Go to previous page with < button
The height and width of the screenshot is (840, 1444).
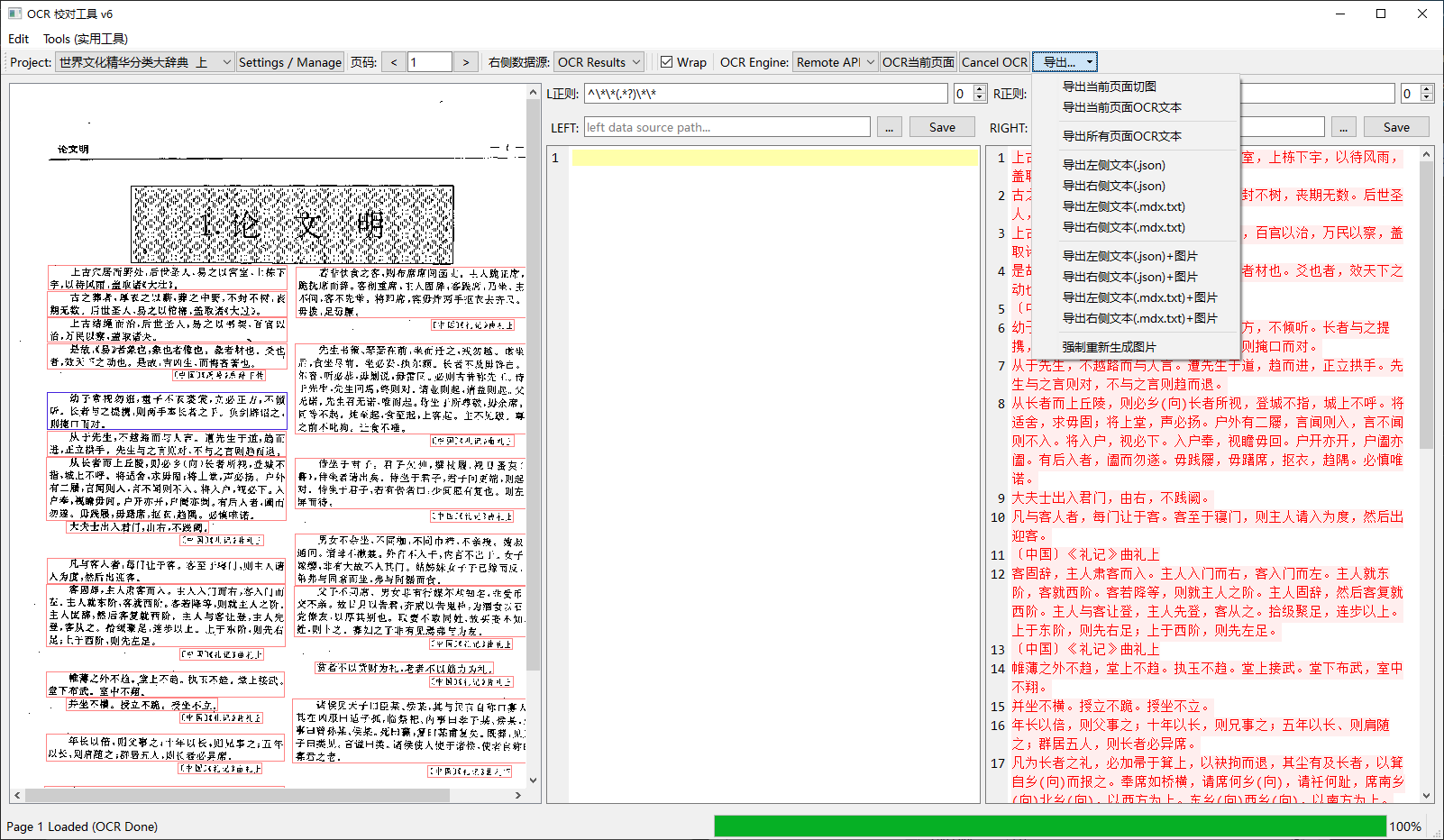[x=394, y=62]
